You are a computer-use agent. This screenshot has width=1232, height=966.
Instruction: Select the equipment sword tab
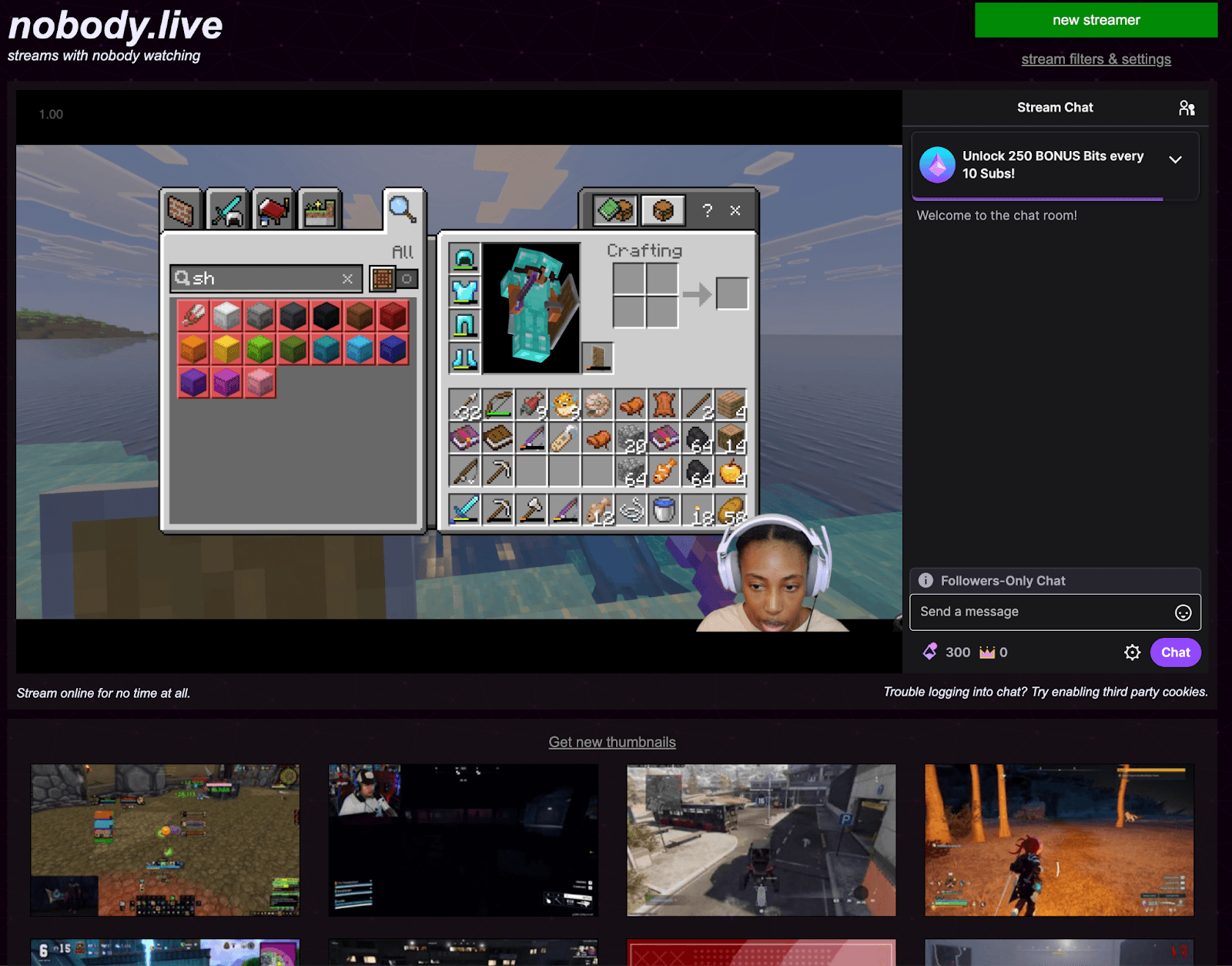pos(227,210)
